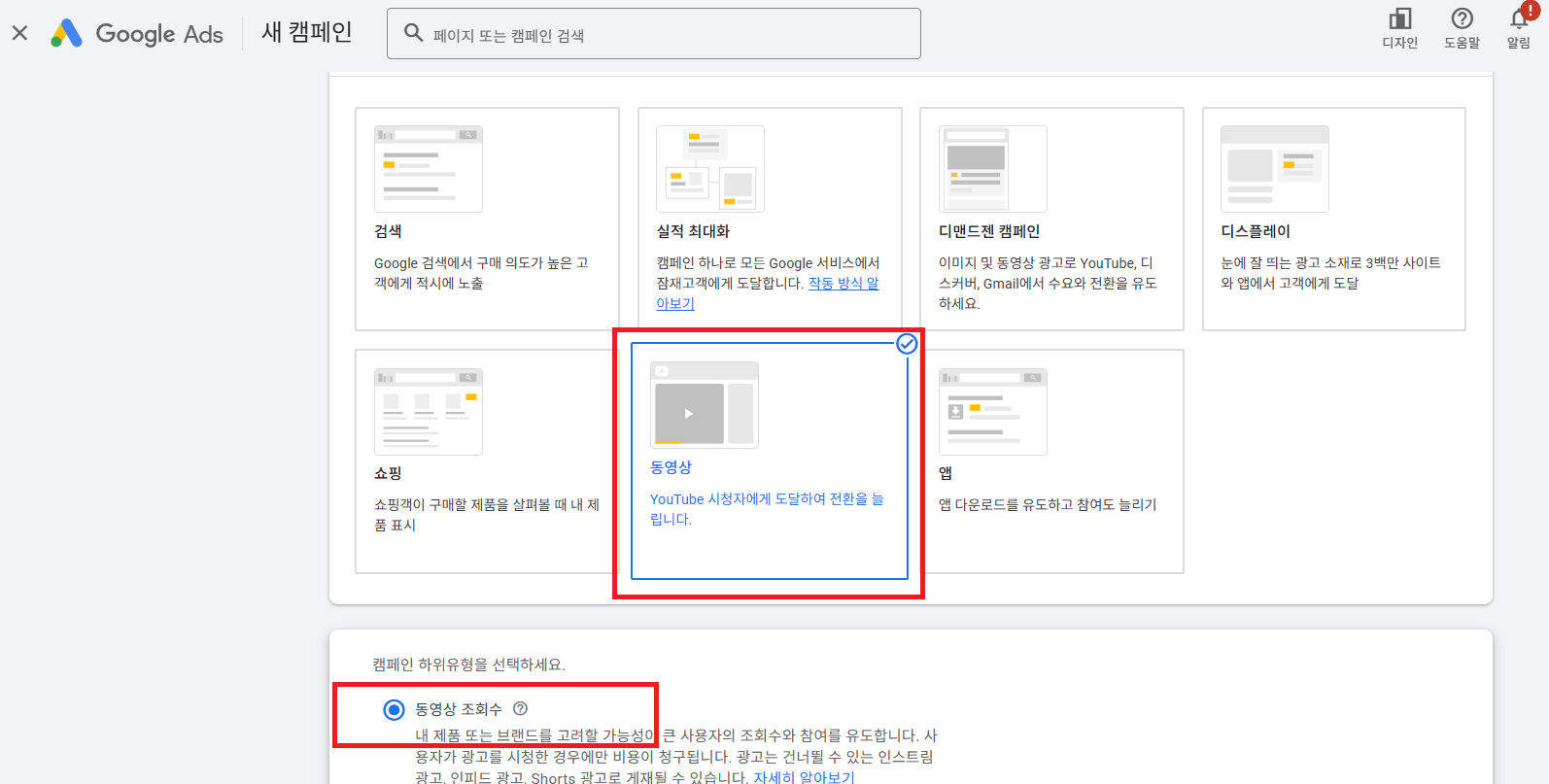Click the 실적 최대화 card title
The width and height of the screenshot is (1549, 784).
693,231
